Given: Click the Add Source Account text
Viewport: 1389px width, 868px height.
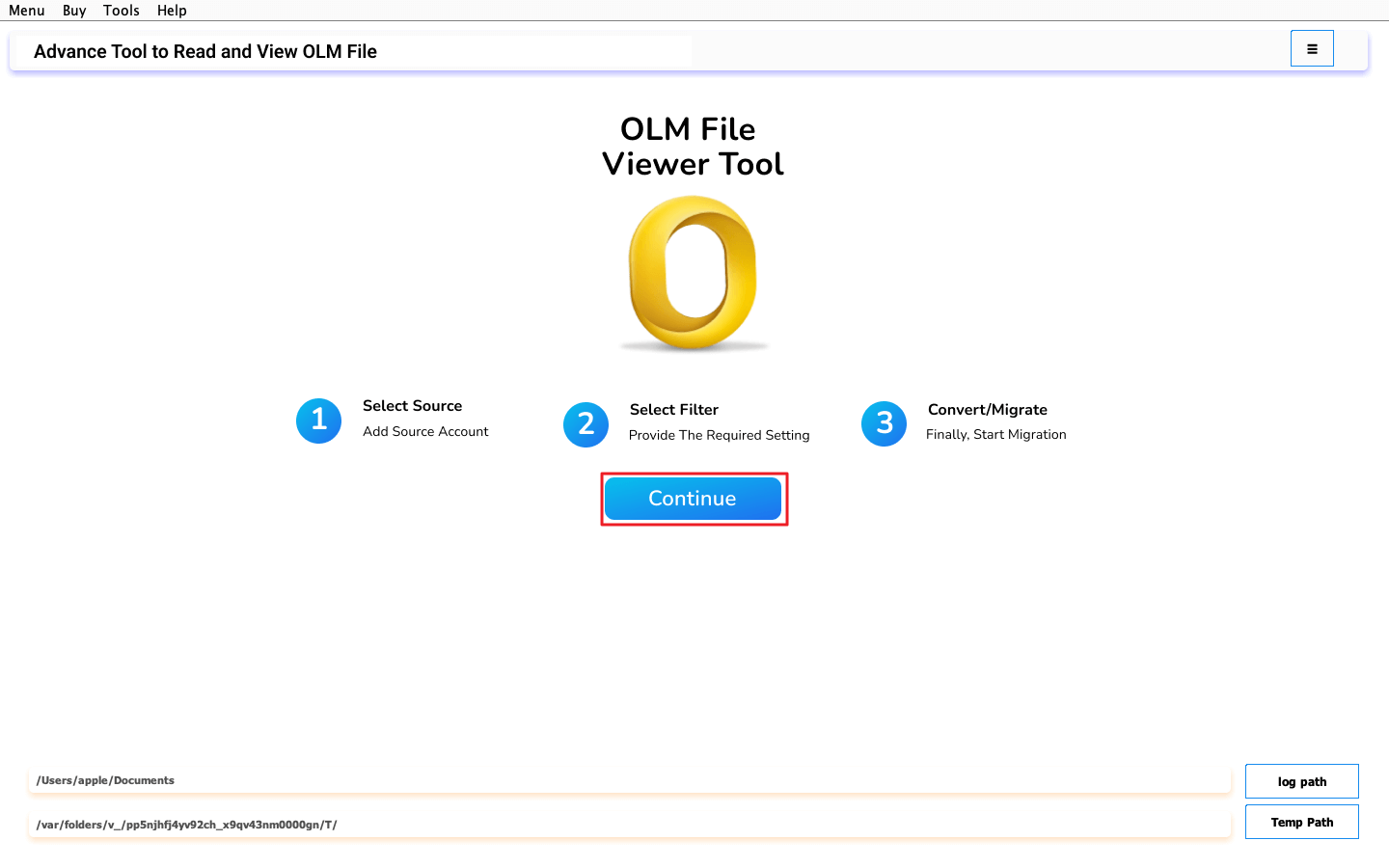Looking at the screenshot, I should (x=425, y=431).
